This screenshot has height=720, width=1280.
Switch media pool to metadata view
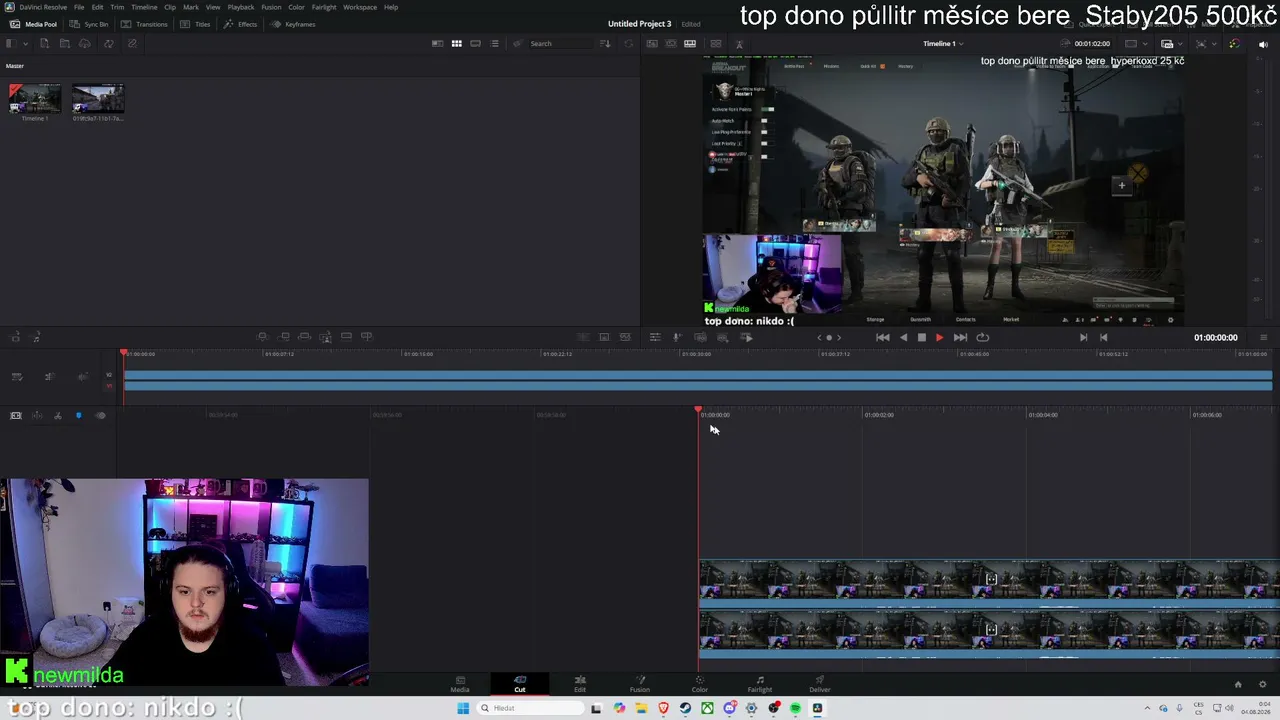(x=437, y=44)
